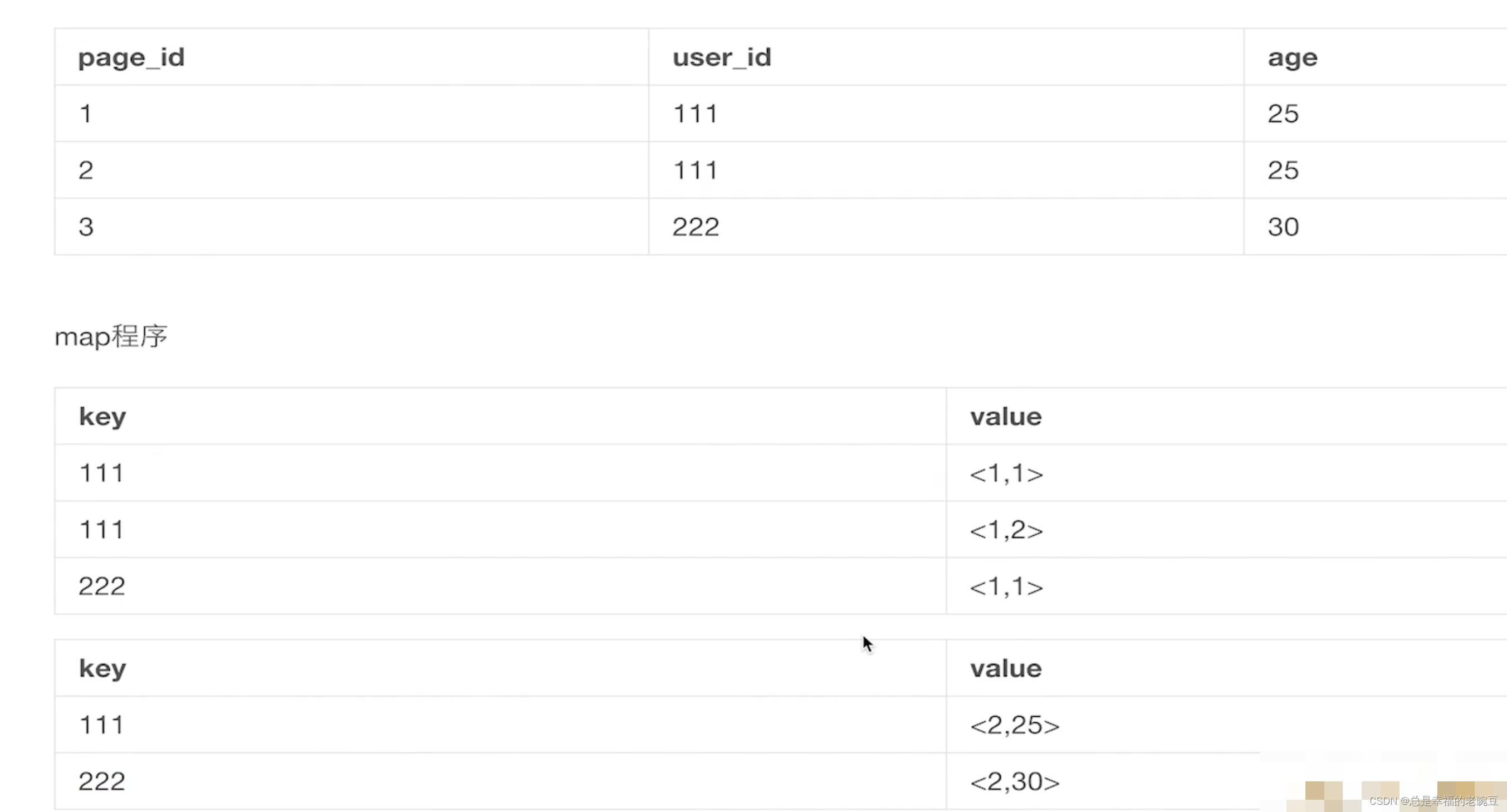Click 'value' header in the bottom table
The height and width of the screenshot is (812, 1507).
coord(1006,669)
